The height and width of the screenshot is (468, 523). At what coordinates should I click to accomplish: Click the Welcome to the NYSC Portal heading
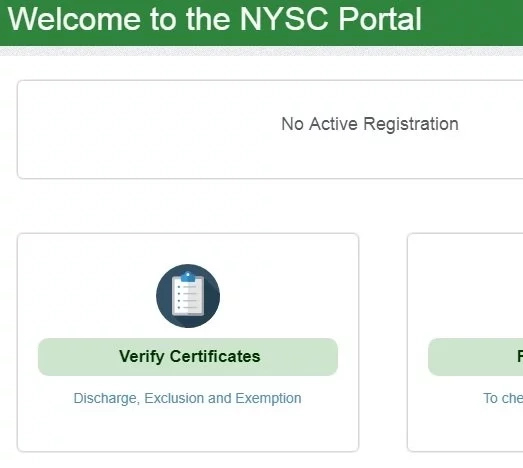point(214,19)
